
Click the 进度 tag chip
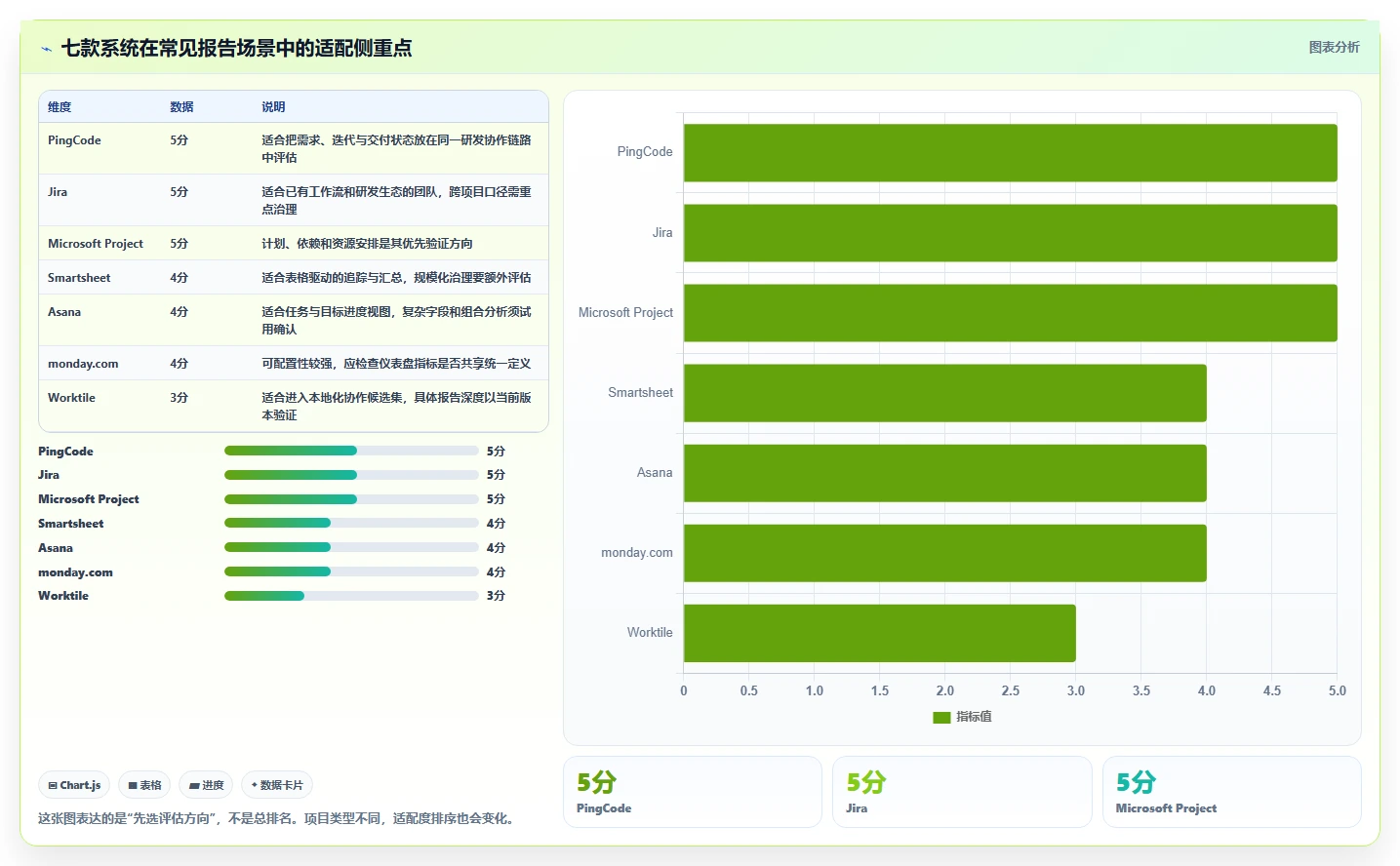(206, 785)
